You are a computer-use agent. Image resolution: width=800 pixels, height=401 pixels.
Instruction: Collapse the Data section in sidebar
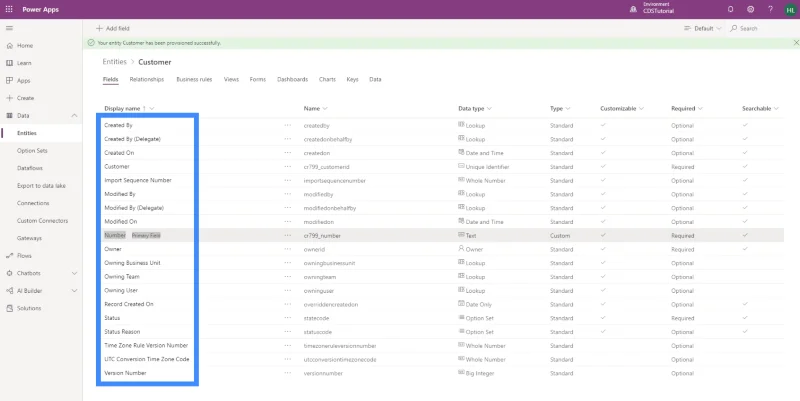pyautogui.click(x=74, y=116)
